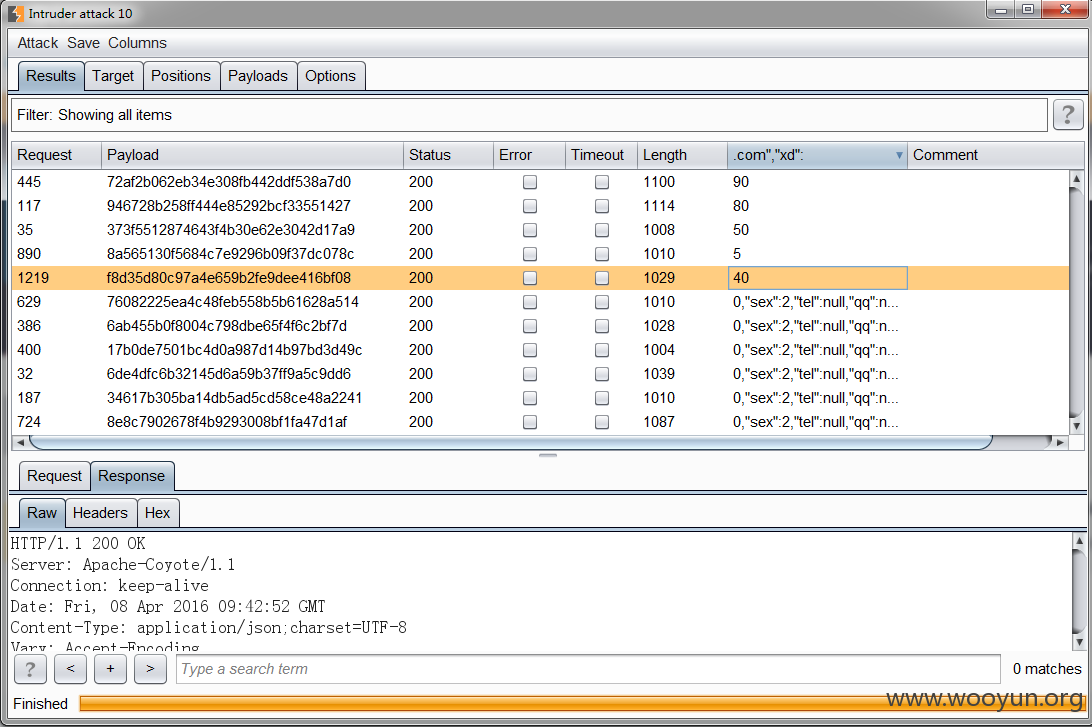
Task: Click the results horizontal scrollbar thumb
Action: (510, 442)
